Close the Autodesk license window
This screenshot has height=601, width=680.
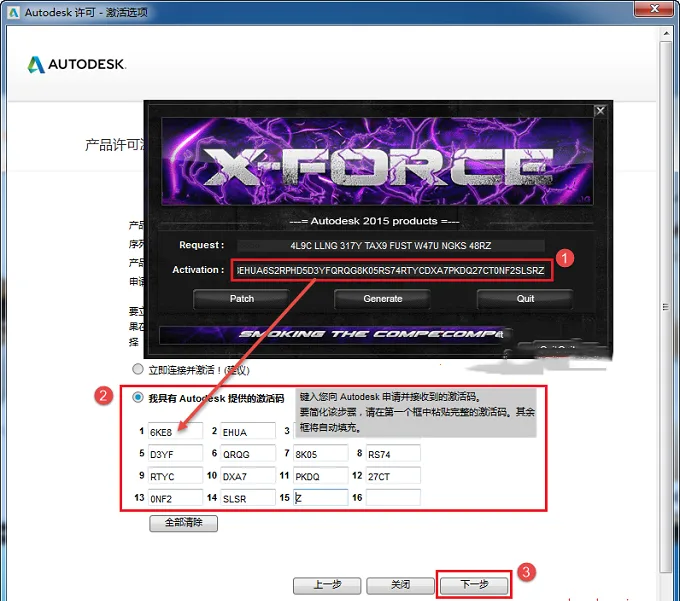(654, 9)
